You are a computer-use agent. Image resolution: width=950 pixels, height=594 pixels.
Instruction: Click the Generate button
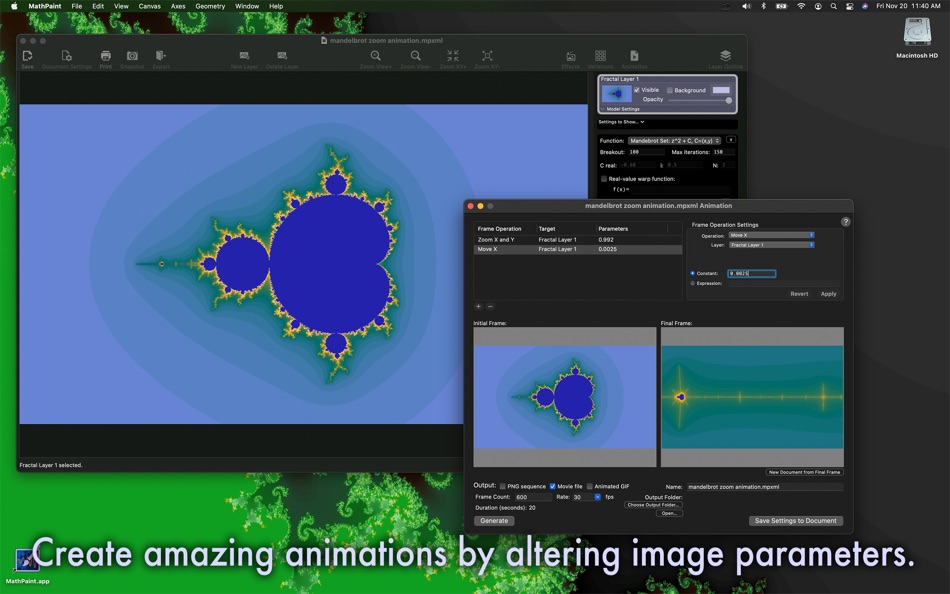[x=494, y=521]
